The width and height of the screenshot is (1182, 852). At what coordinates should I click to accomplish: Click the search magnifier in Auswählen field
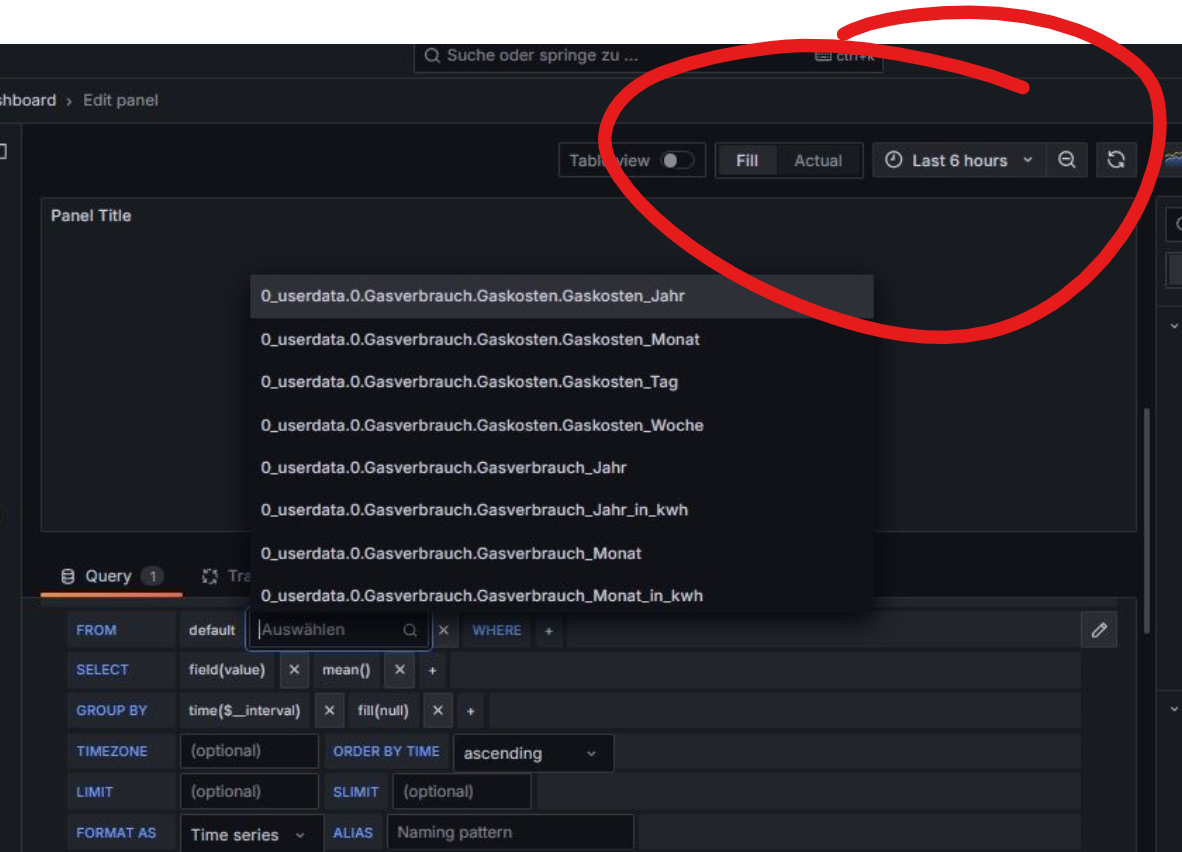pos(409,630)
